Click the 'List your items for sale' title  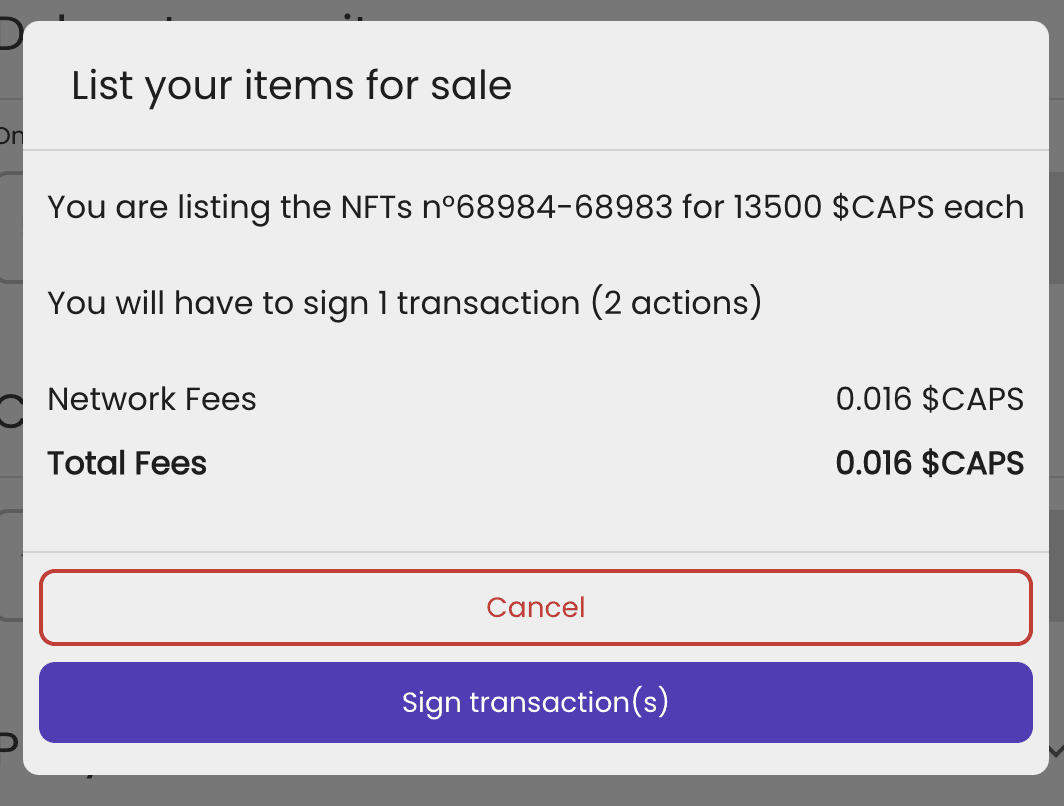pos(291,86)
